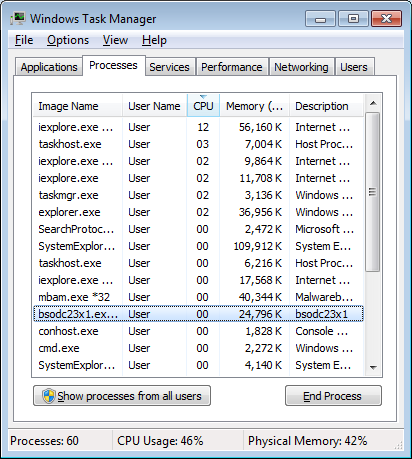Screen dimensions: 412x459
Task: Click the Task Manager title bar icon
Action: click(x=17, y=19)
